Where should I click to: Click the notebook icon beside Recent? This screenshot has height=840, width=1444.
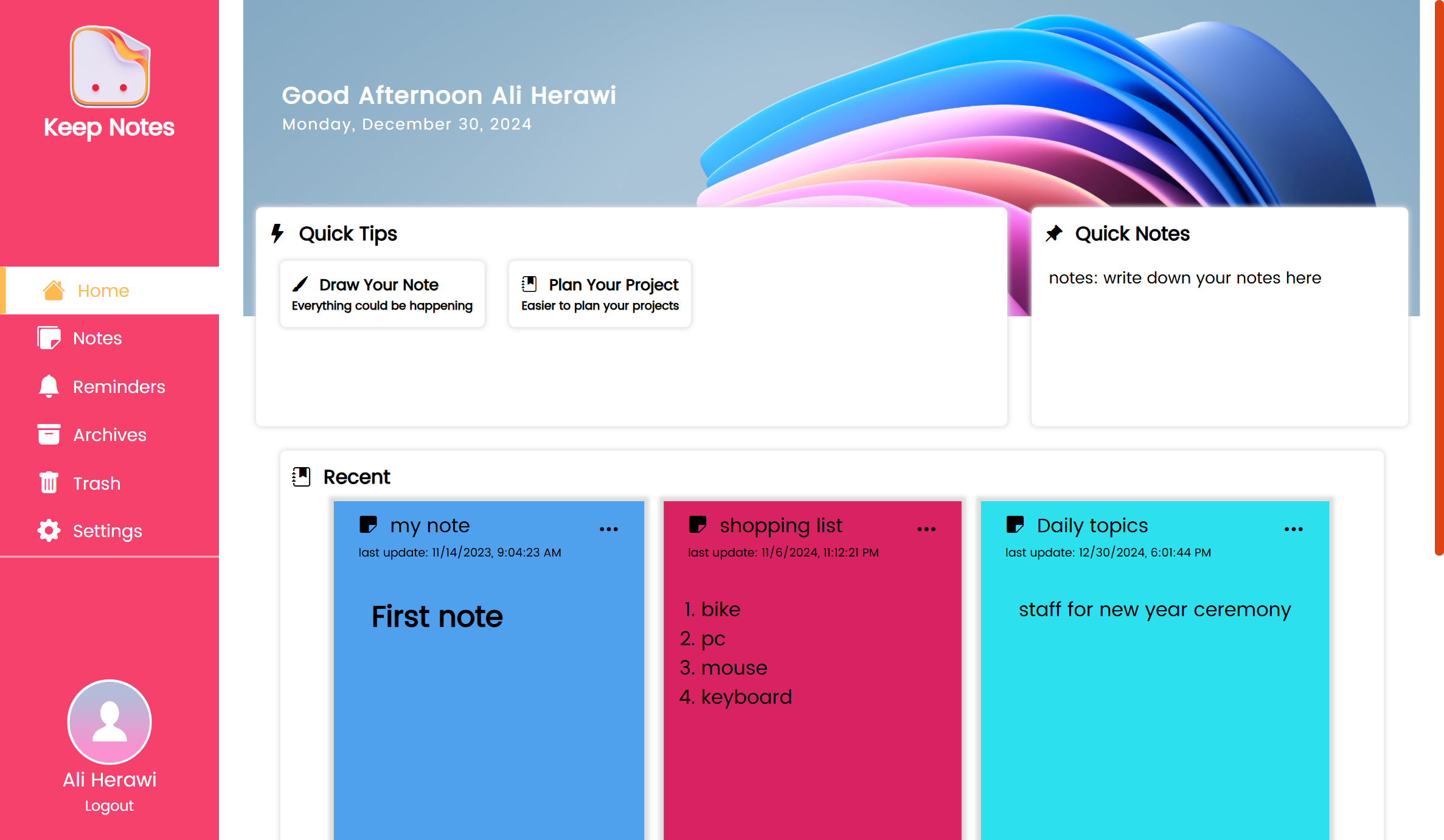tap(302, 477)
